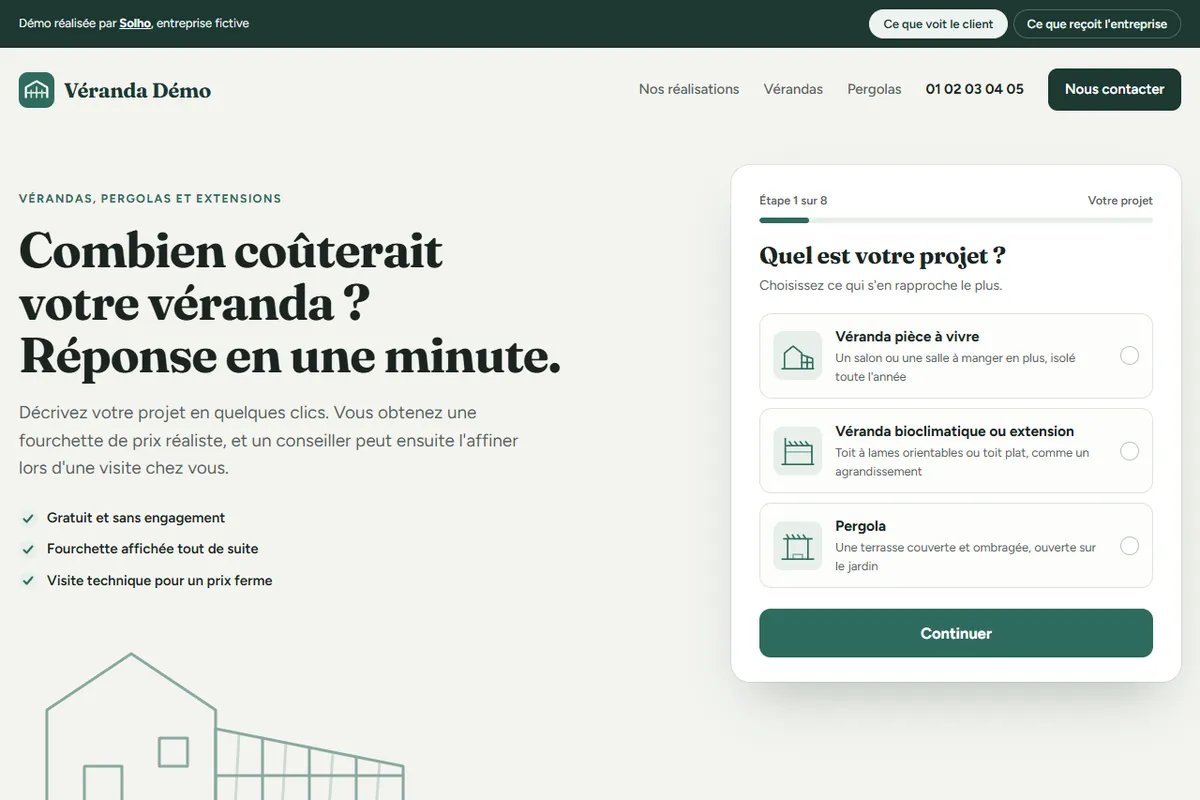
Task: Select the Véranda pièce à vivre radio button
Action: coord(1129,356)
